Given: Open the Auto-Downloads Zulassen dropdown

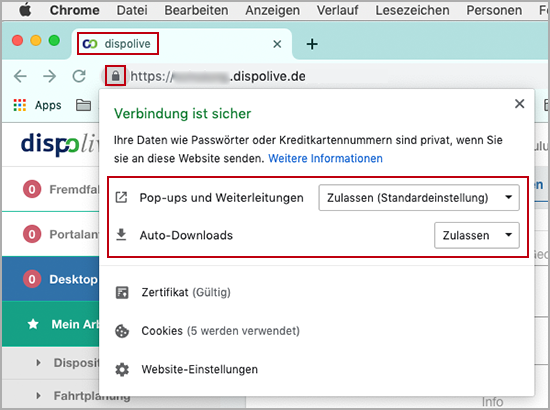Looking at the screenshot, I should click(x=477, y=235).
